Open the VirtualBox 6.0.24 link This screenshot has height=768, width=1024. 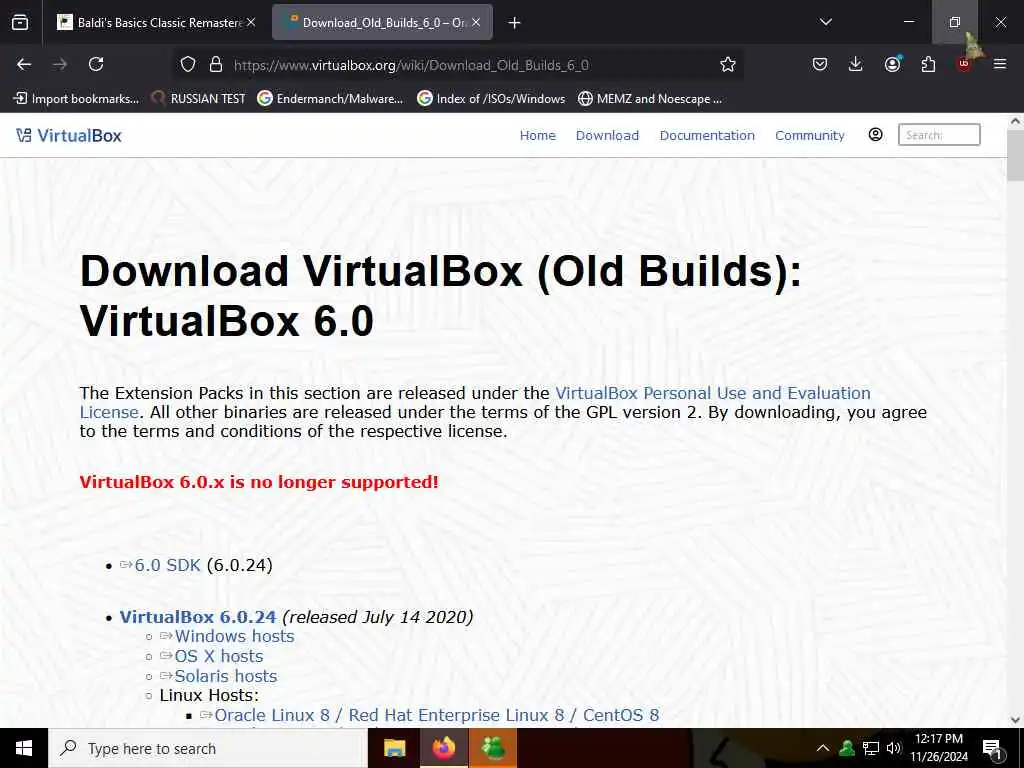tap(198, 617)
